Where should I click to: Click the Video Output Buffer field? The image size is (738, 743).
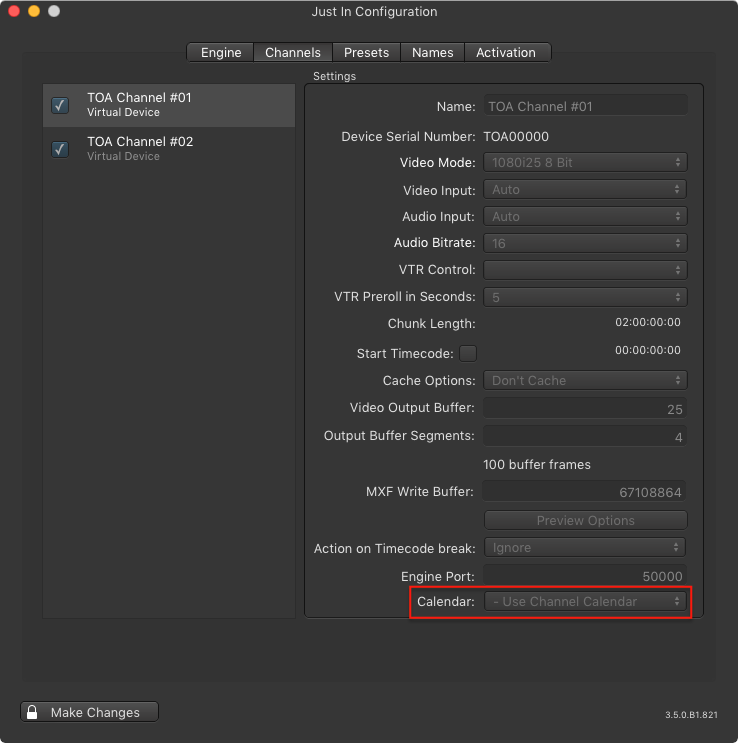[x=585, y=408]
